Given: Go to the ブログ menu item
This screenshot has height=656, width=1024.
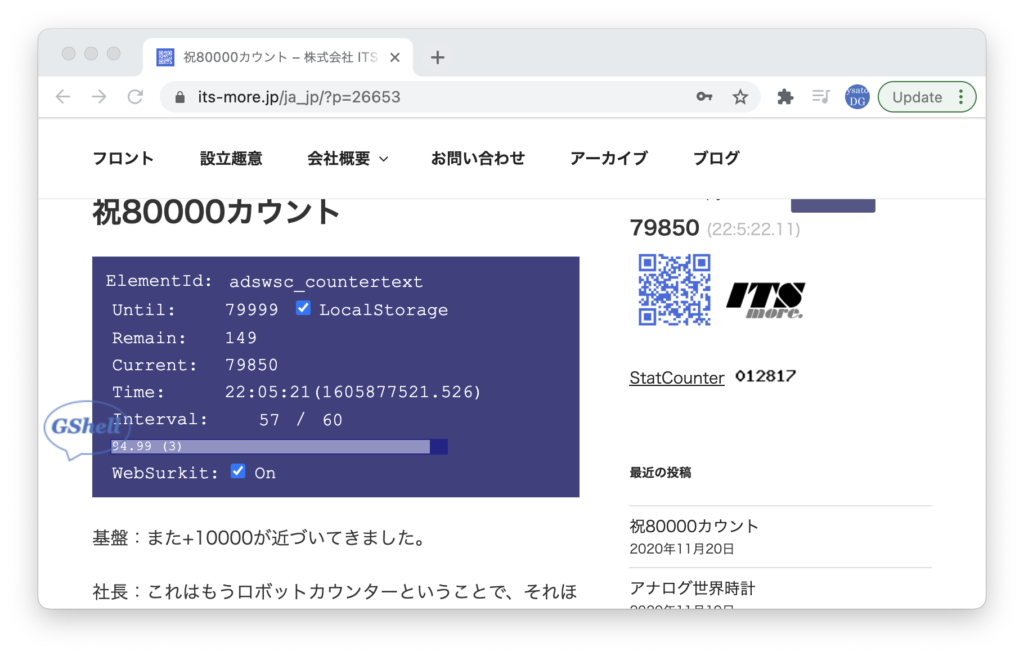Looking at the screenshot, I should coord(716,158).
